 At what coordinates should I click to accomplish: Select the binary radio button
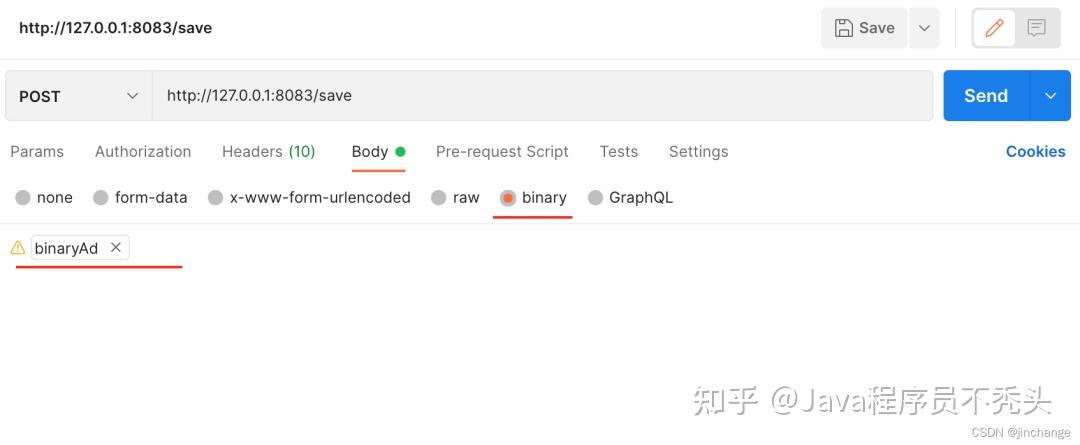(x=508, y=198)
